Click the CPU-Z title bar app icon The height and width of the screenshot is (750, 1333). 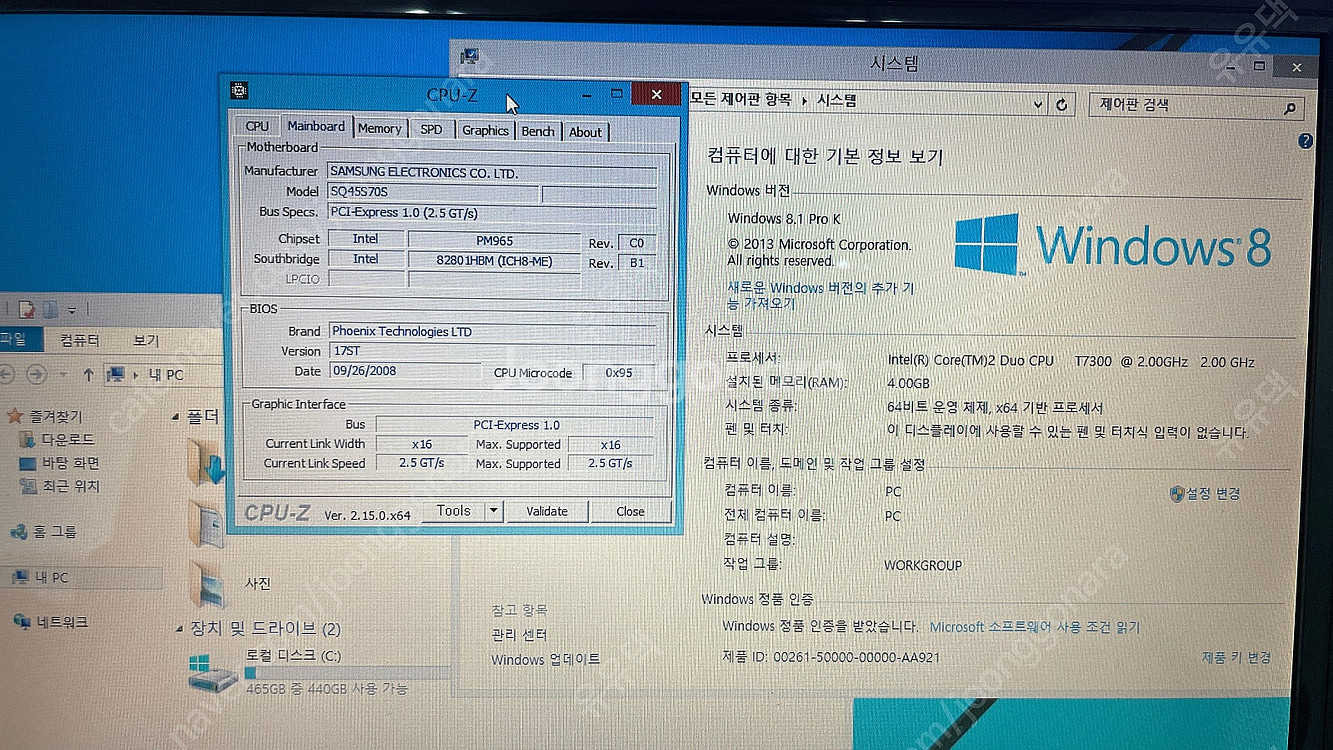pos(238,90)
